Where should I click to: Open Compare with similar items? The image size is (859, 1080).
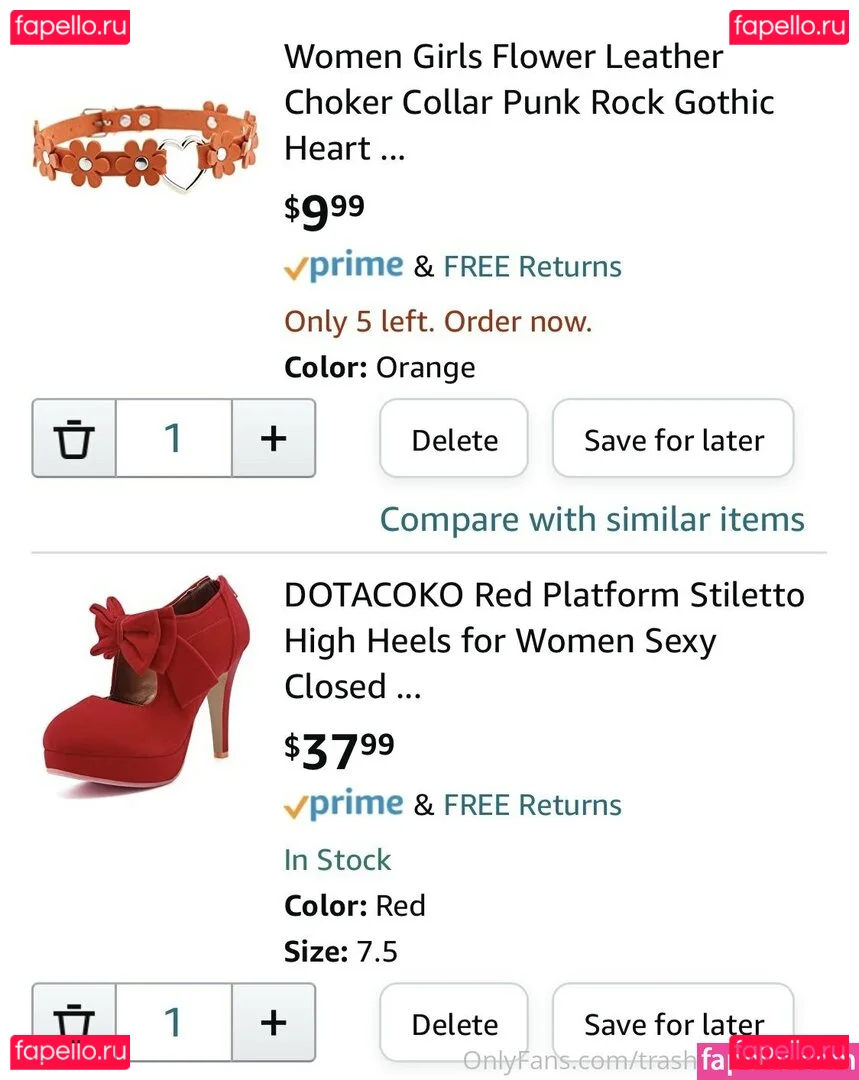pos(592,519)
